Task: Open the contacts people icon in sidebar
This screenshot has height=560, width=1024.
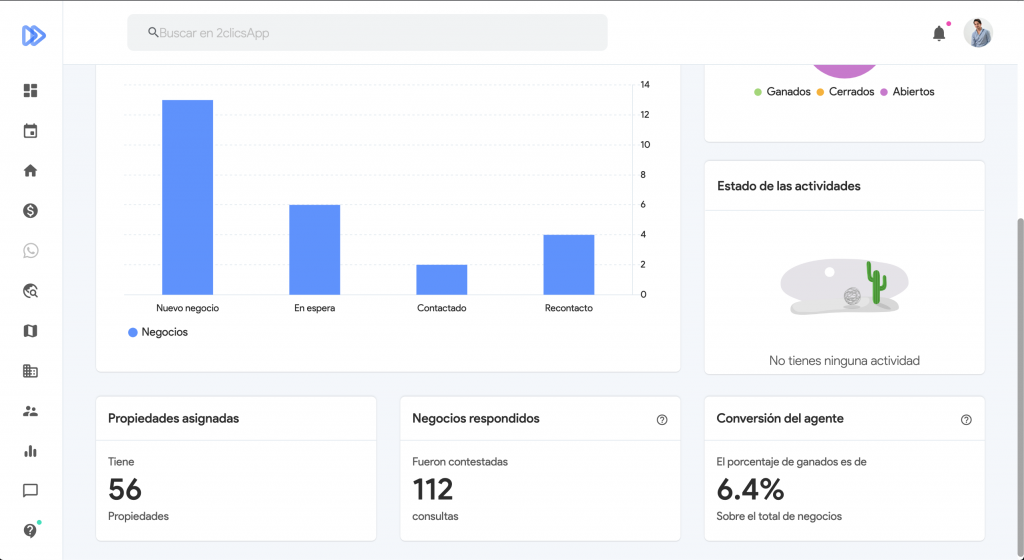Action: click(x=31, y=411)
